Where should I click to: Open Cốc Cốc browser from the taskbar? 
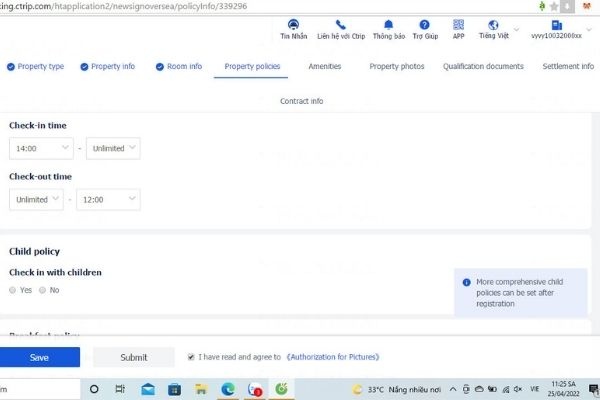click(x=281, y=389)
